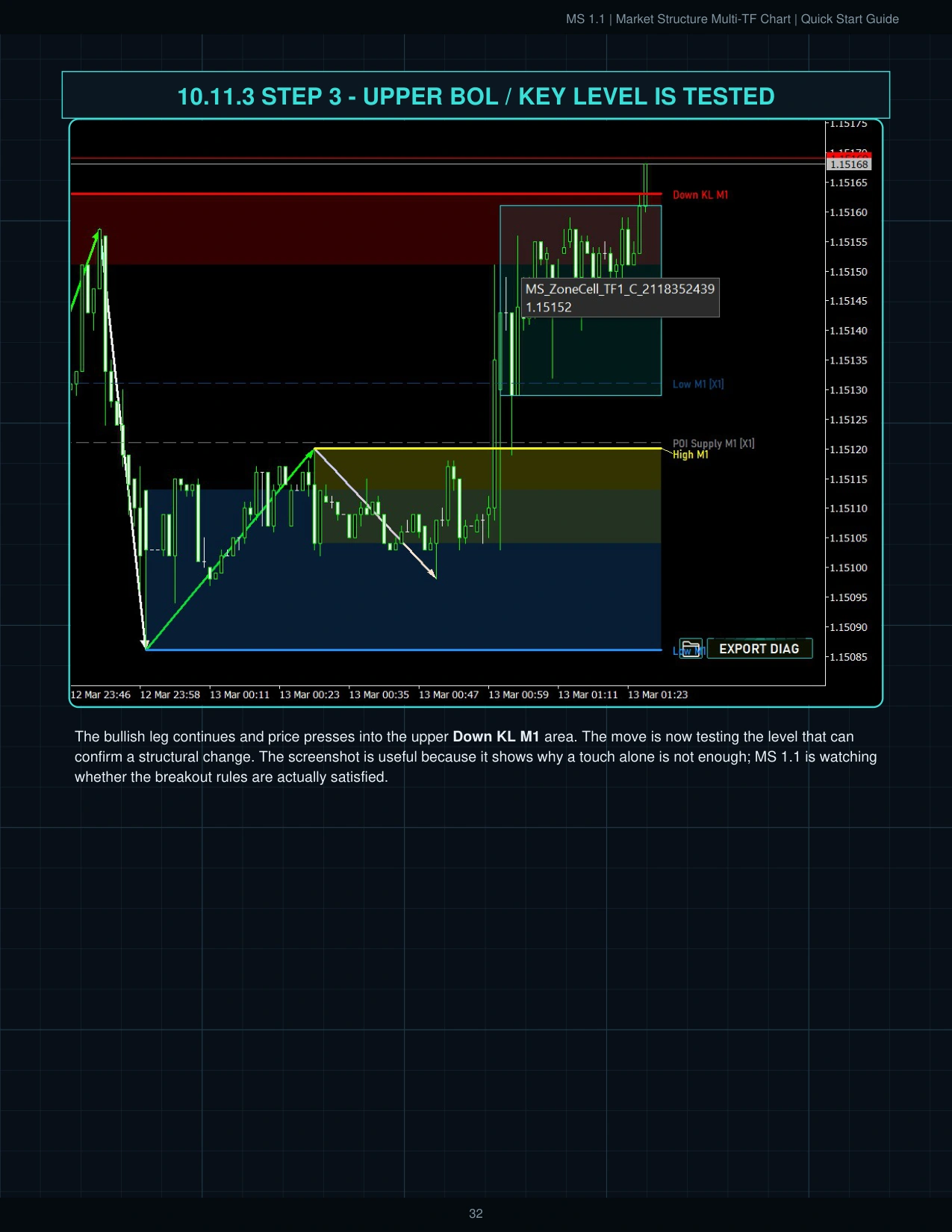This screenshot has width=952, height=1232.
Task: Click the High M1 yellow label
Action: click(x=691, y=455)
